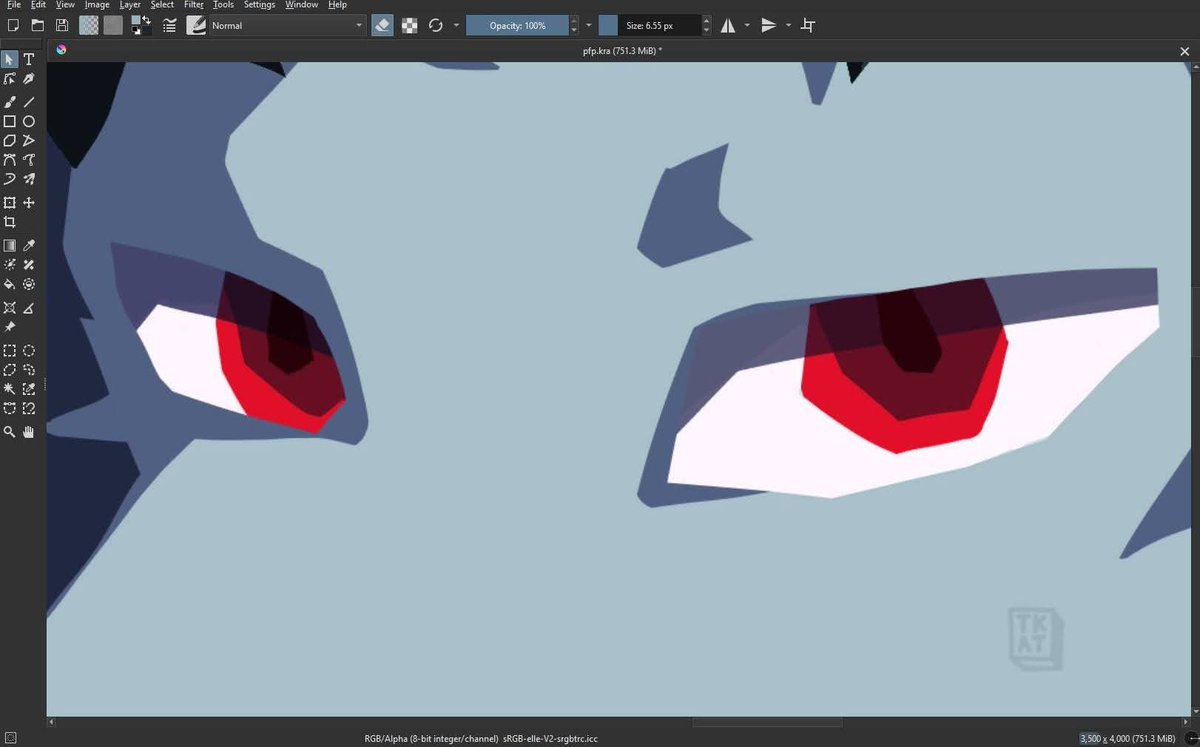Select the Dynamic Brush tool
Viewport: 1200px width, 747px height.
coord(9,179)
